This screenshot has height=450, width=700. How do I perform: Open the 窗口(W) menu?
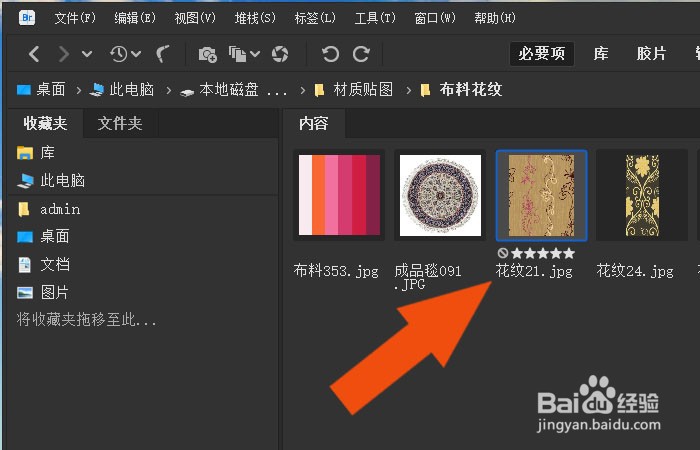click(x=435, y=18)
